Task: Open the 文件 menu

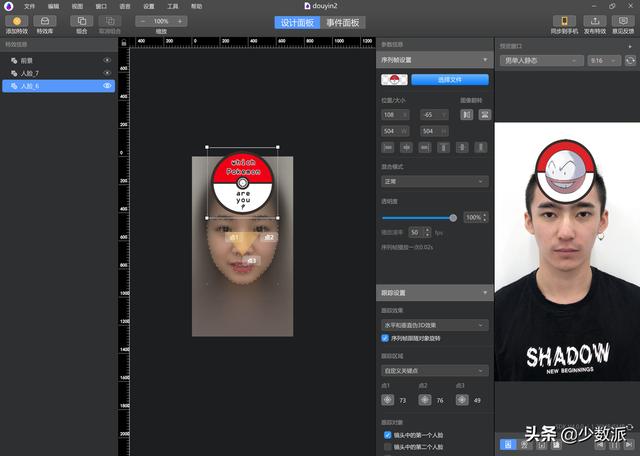Action: tap(30, 6)
